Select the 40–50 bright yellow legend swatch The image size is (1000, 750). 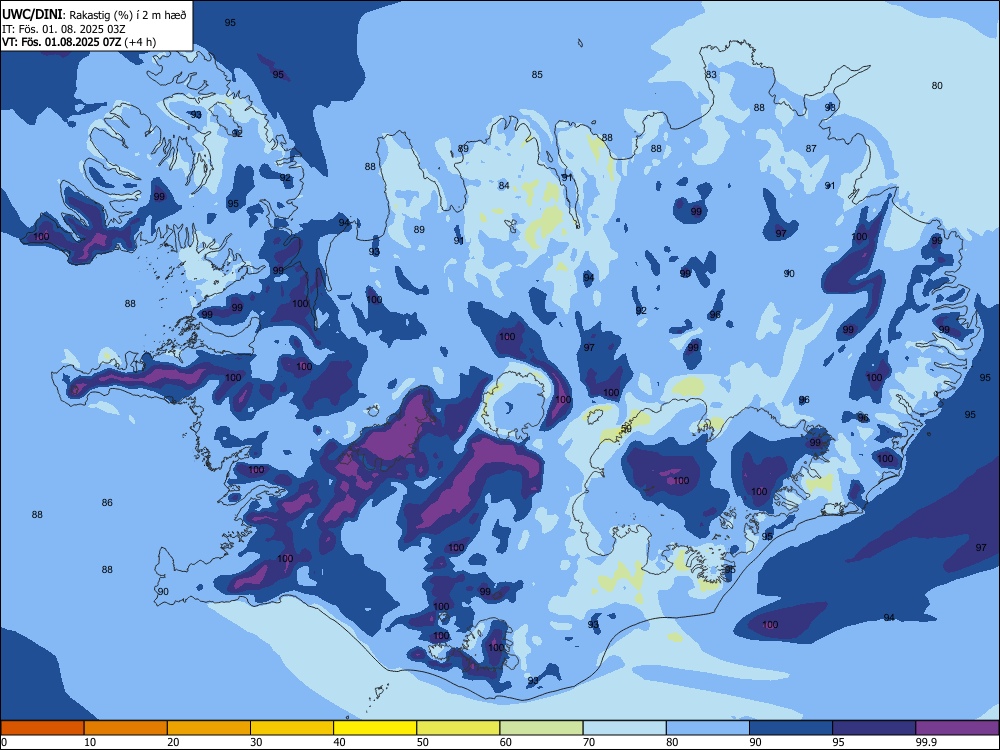pyautogui.click(x=375, y=728)
